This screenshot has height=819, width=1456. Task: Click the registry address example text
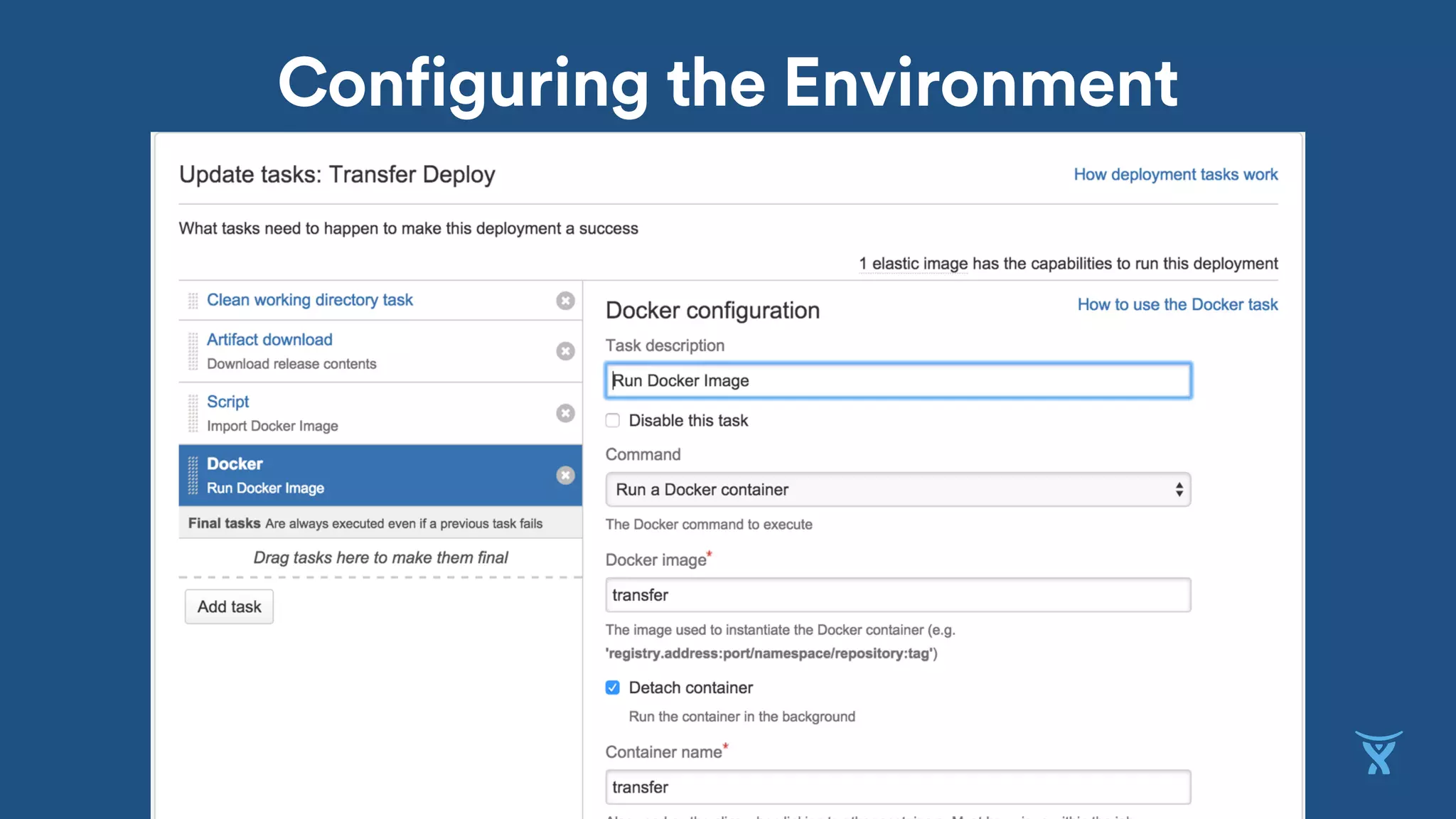(x=771, y=653)
